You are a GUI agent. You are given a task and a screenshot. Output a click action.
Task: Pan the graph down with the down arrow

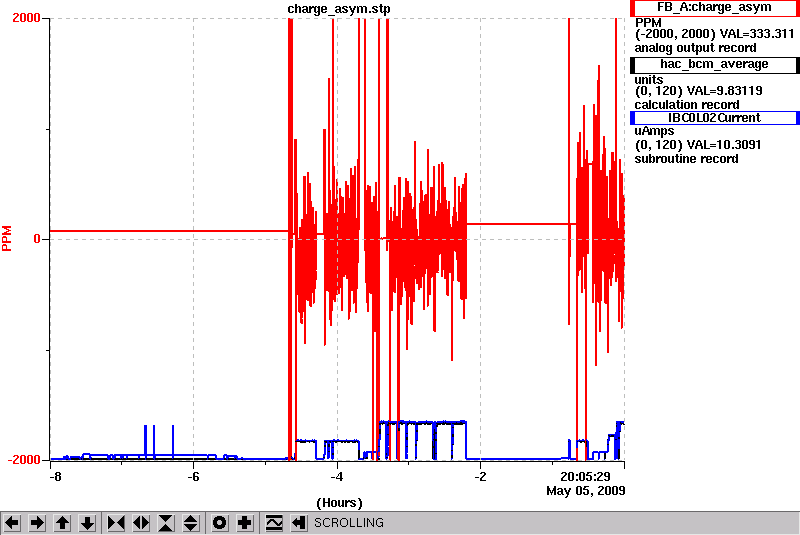[88, 523]
